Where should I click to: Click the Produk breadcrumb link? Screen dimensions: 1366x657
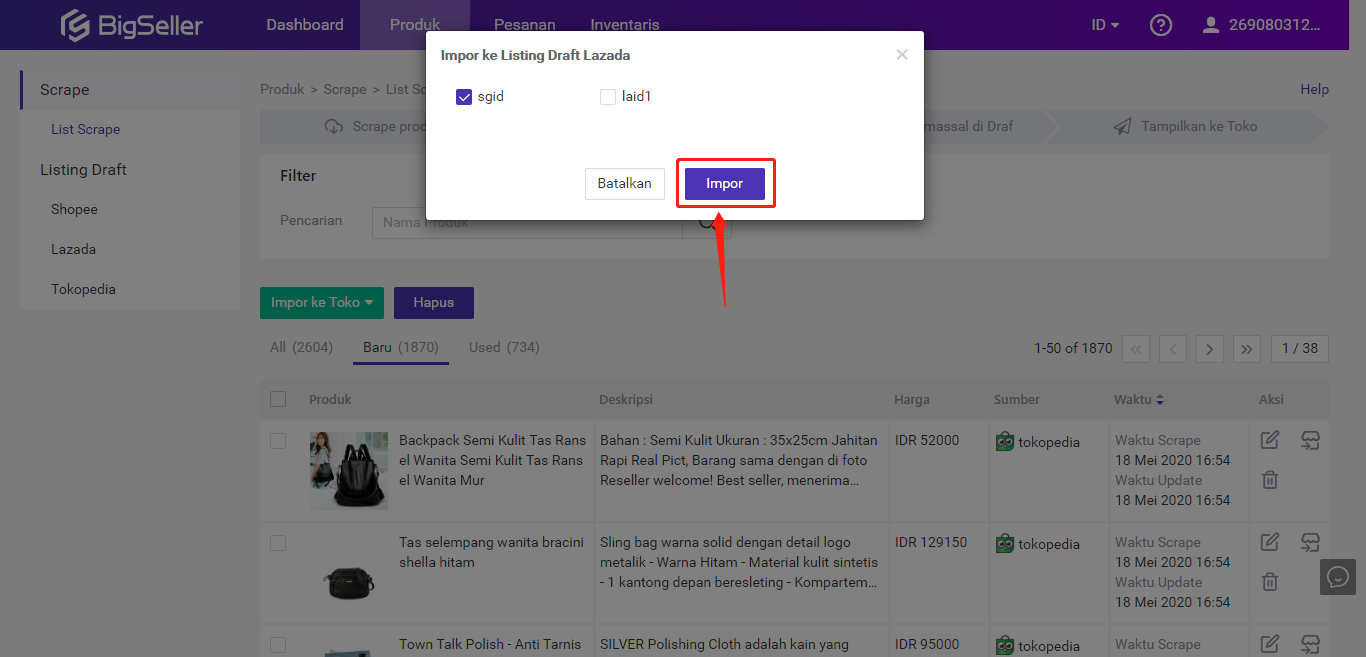tap(282, 90)
